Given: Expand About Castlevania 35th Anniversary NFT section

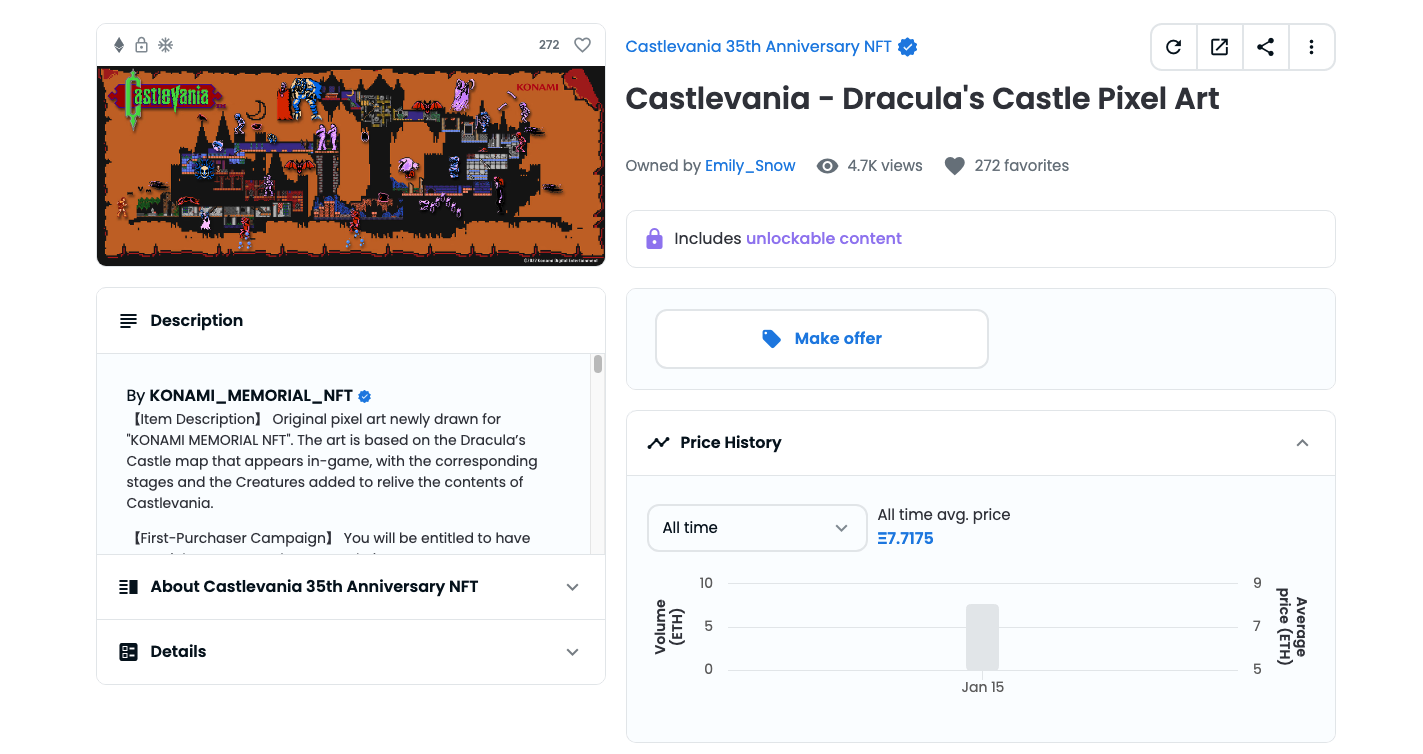Looking at the screenshot, I should pos(351,587).
